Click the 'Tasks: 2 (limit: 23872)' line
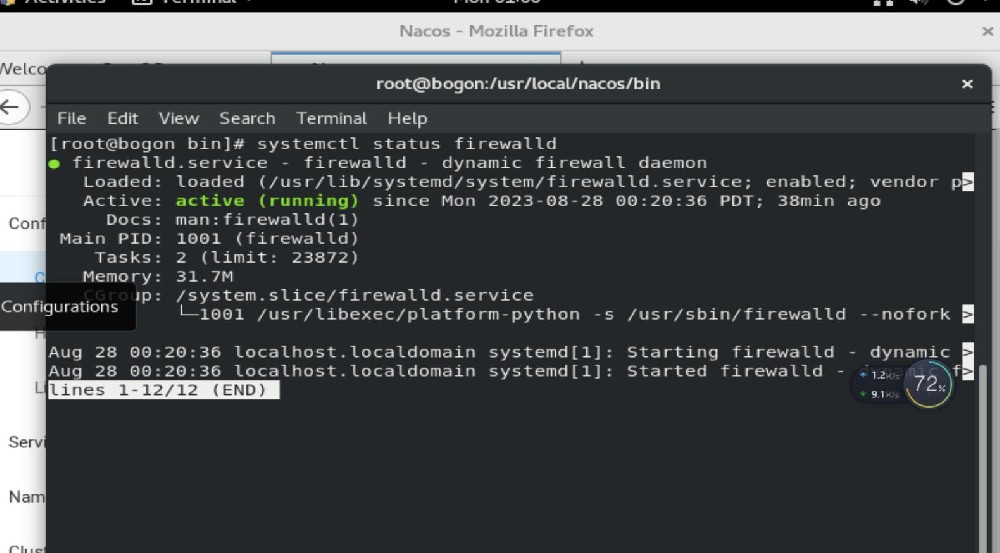Viewport: 1000px width, 553px height. (227, 258)
